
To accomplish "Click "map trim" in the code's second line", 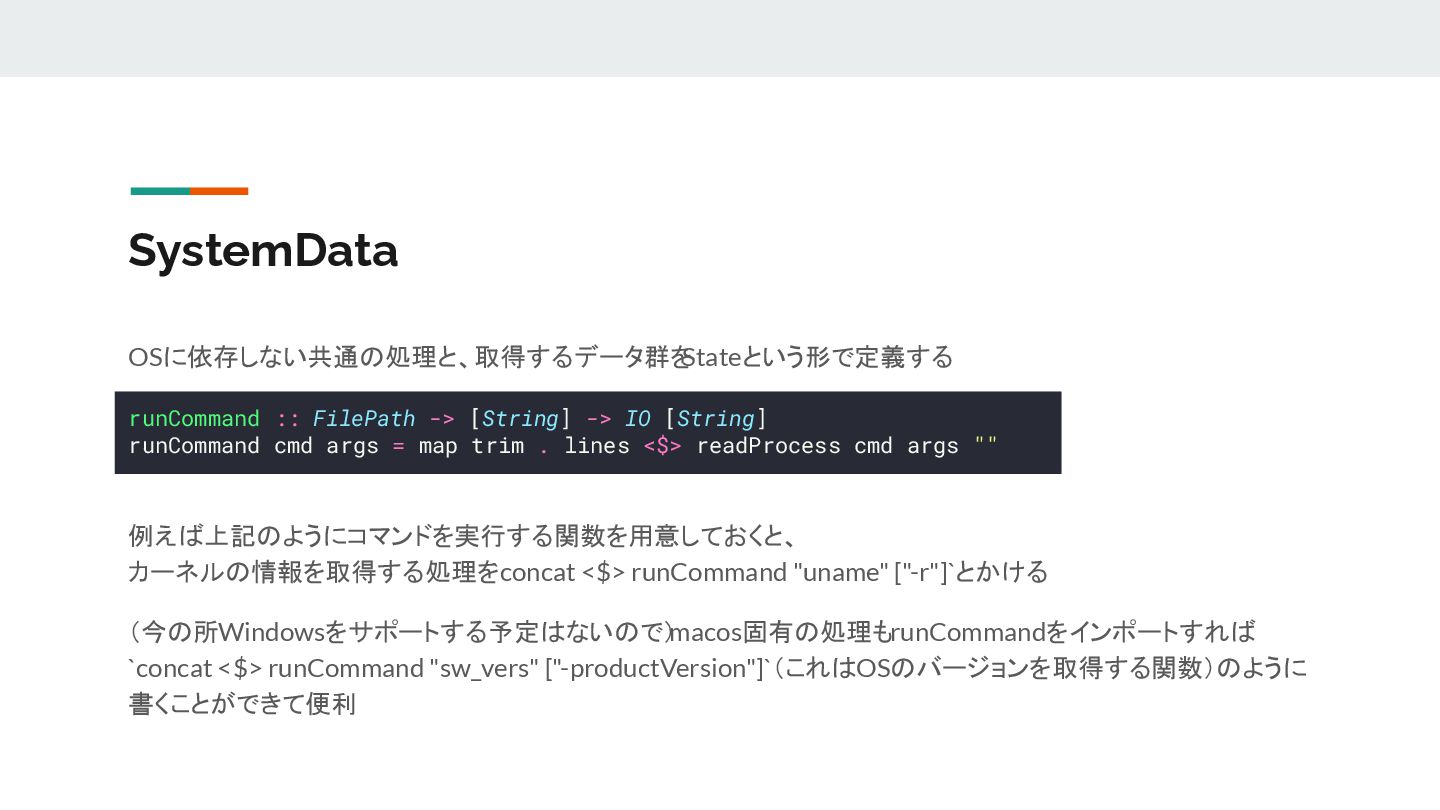I will point(470,446).
